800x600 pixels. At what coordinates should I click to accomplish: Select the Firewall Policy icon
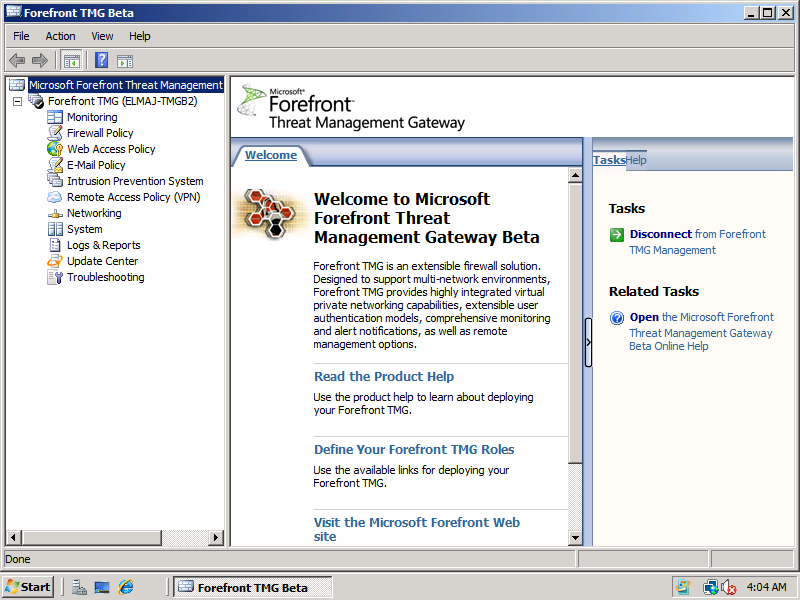coord(55,133)
